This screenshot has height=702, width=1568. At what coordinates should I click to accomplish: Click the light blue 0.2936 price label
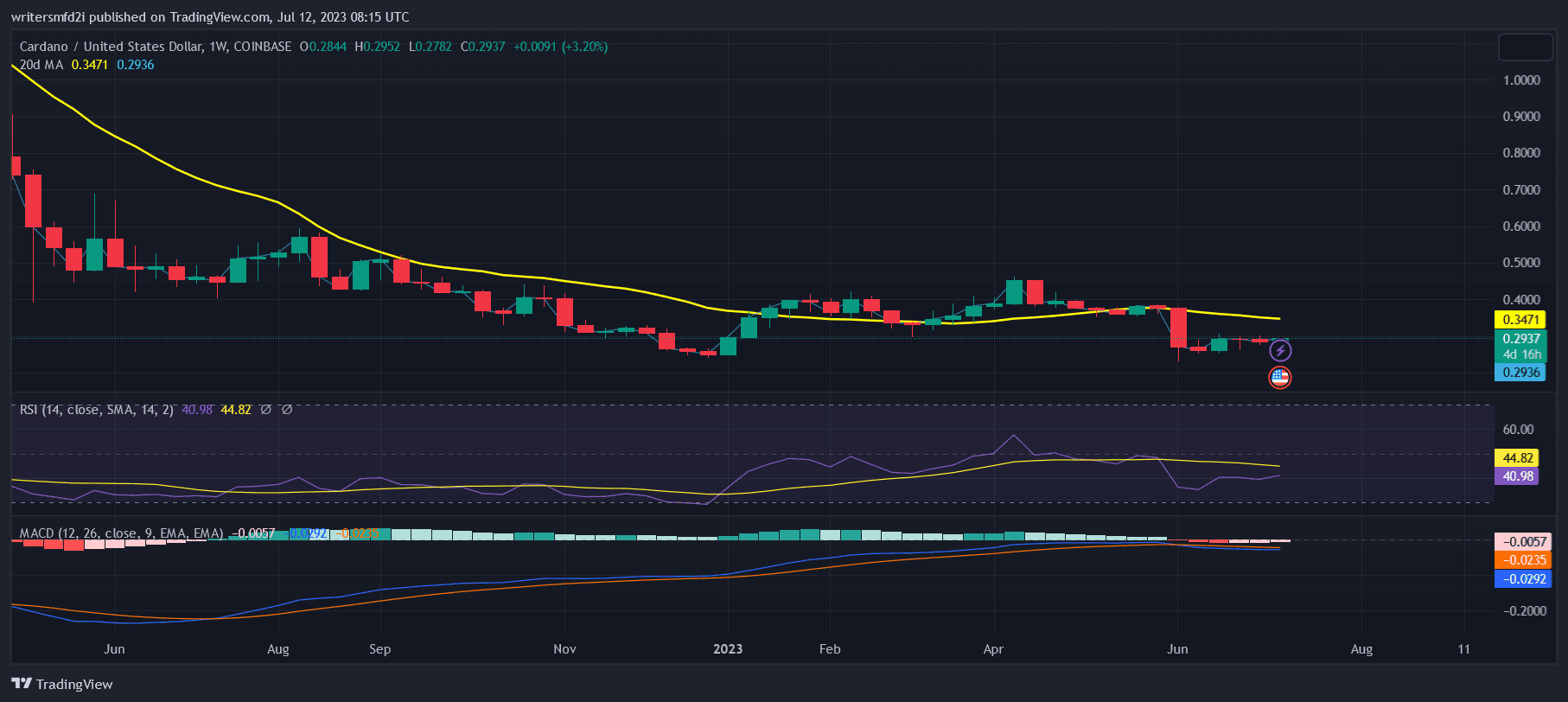pyautogui.click(x=1520, y=373)
